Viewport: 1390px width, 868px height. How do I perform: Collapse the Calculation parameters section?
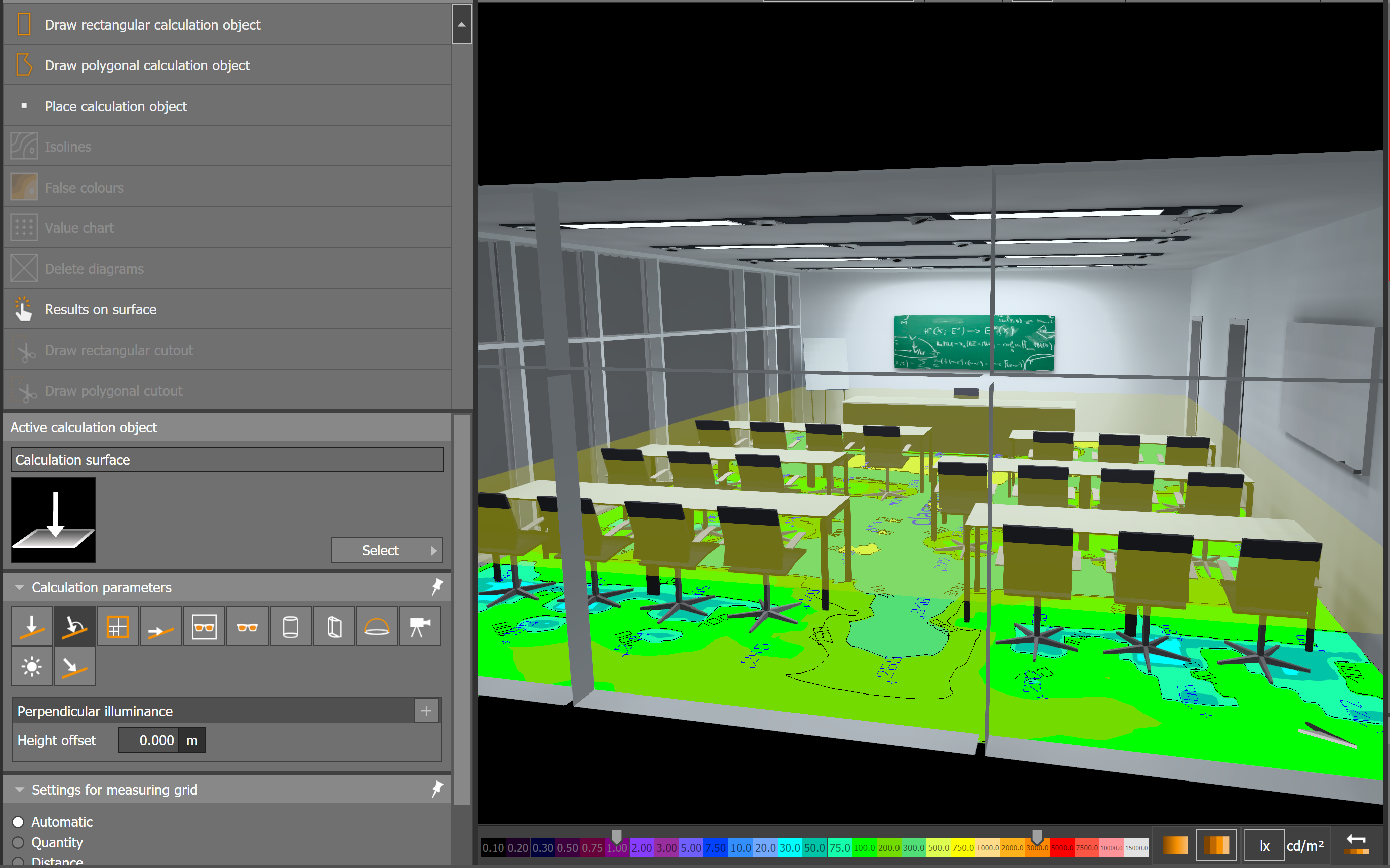tap(20, 587)
